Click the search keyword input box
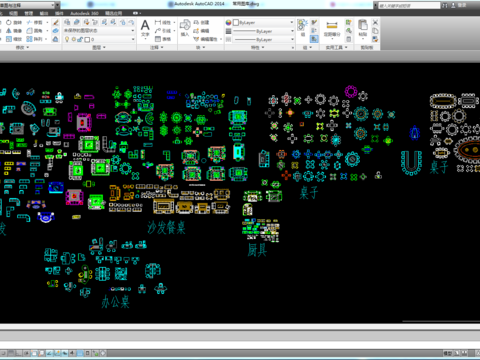Screen dimensions: 480x360 pos(409,5)
